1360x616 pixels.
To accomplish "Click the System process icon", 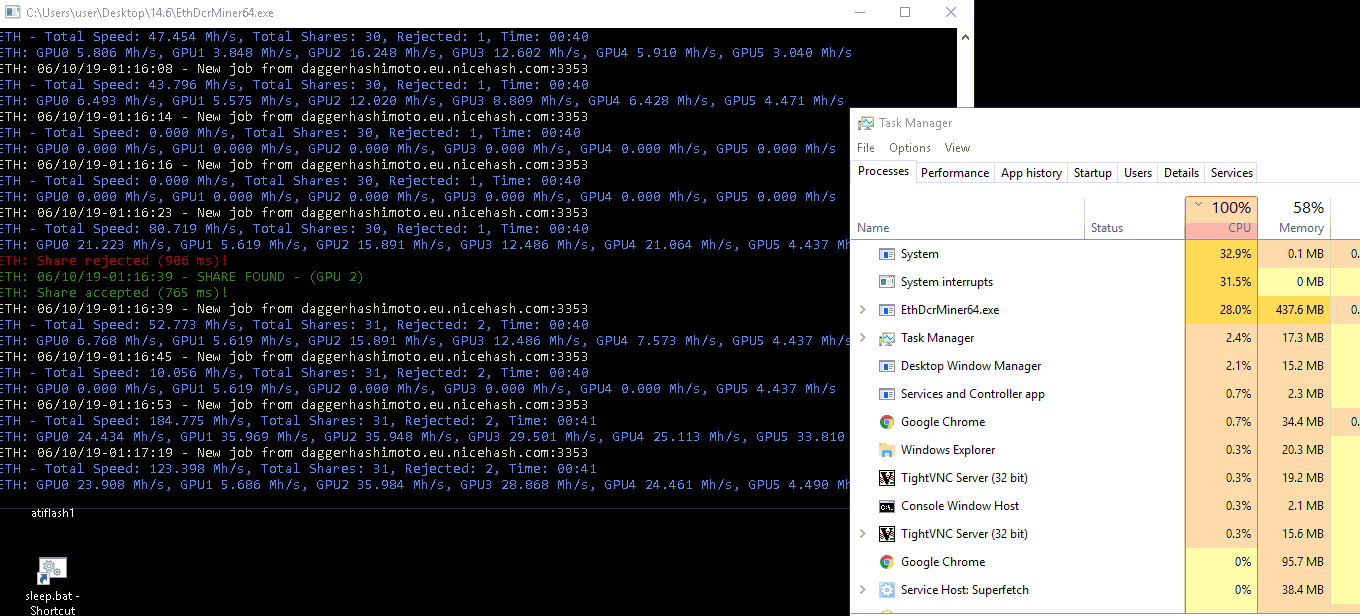I will click(x=886, y=254).
